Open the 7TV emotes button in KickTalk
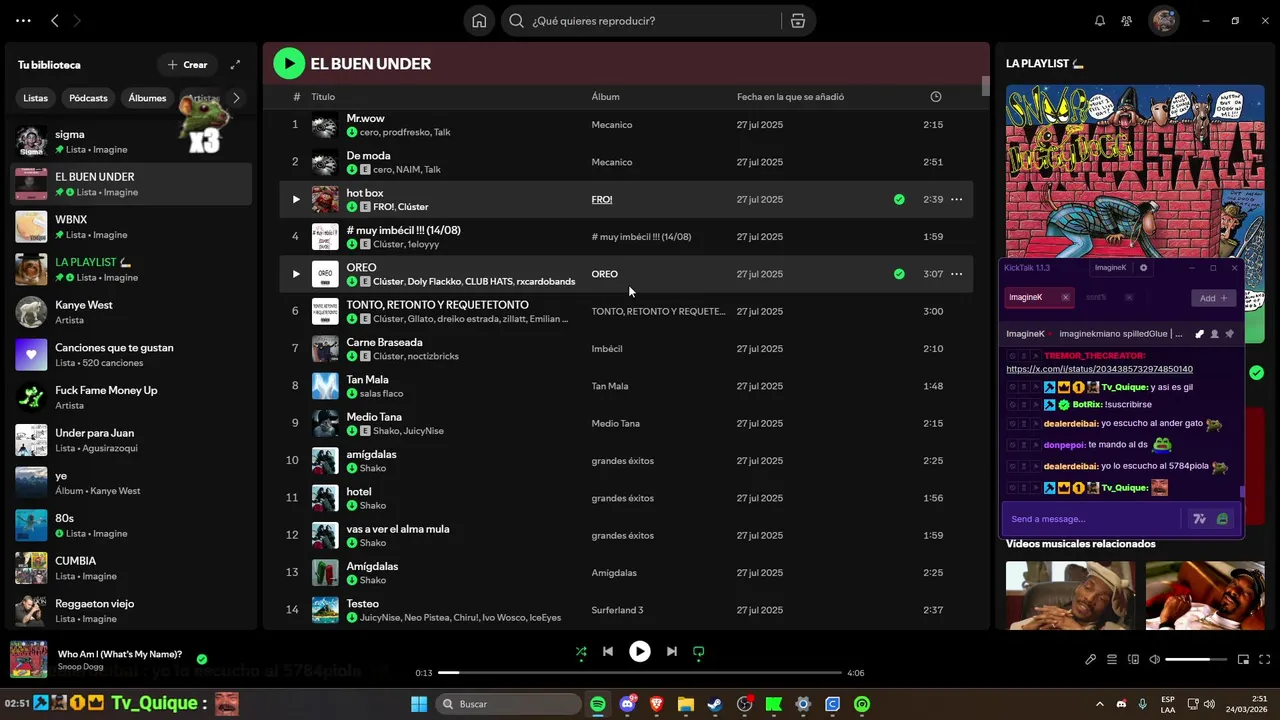The image size is (1280, 720). (1200, 519)
